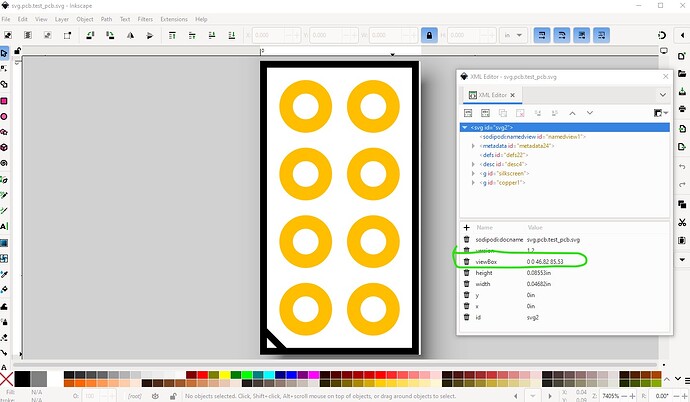Select the Spiral tool
Screen dimensions: 690x402
(x=5, y=161)
